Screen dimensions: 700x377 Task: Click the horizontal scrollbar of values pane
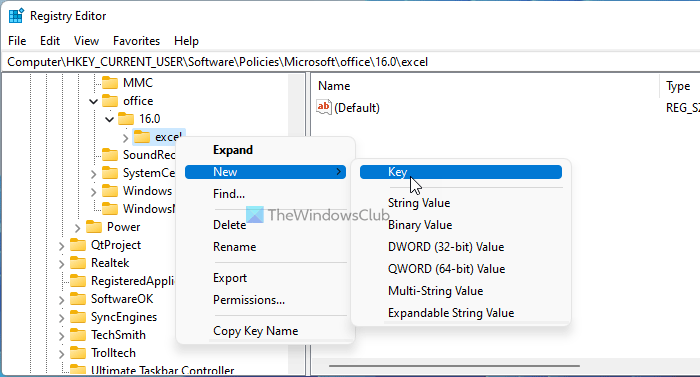[x=454, y=366]
